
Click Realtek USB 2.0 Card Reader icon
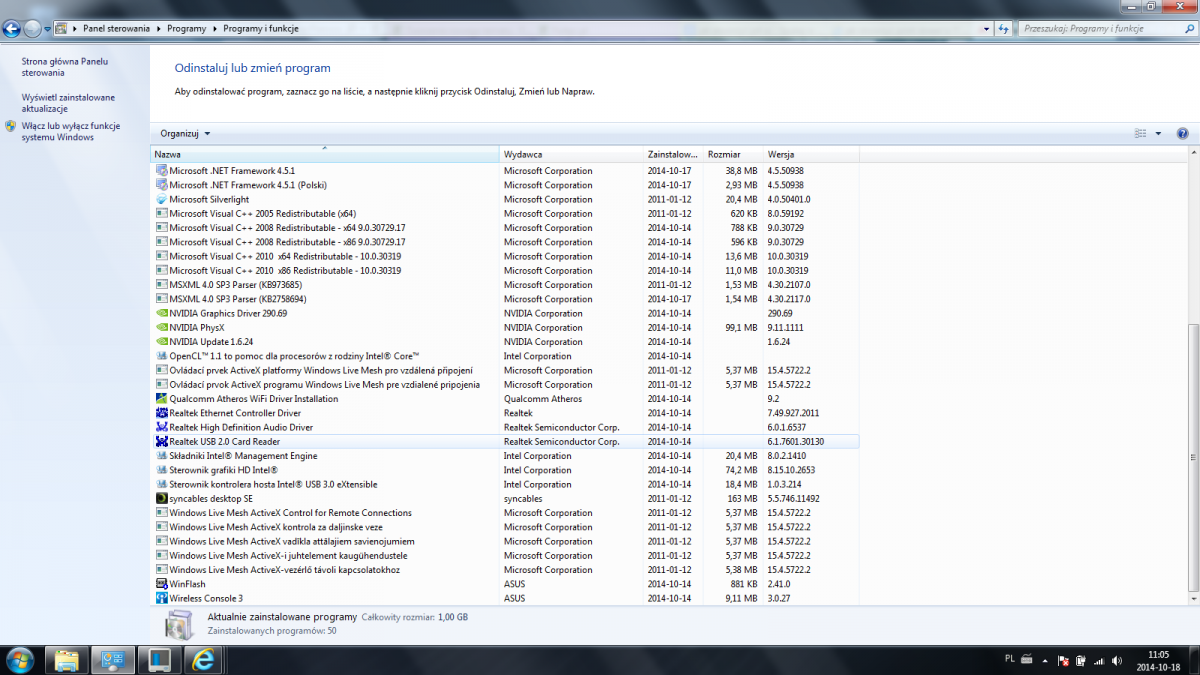click(x=162, y=441)
